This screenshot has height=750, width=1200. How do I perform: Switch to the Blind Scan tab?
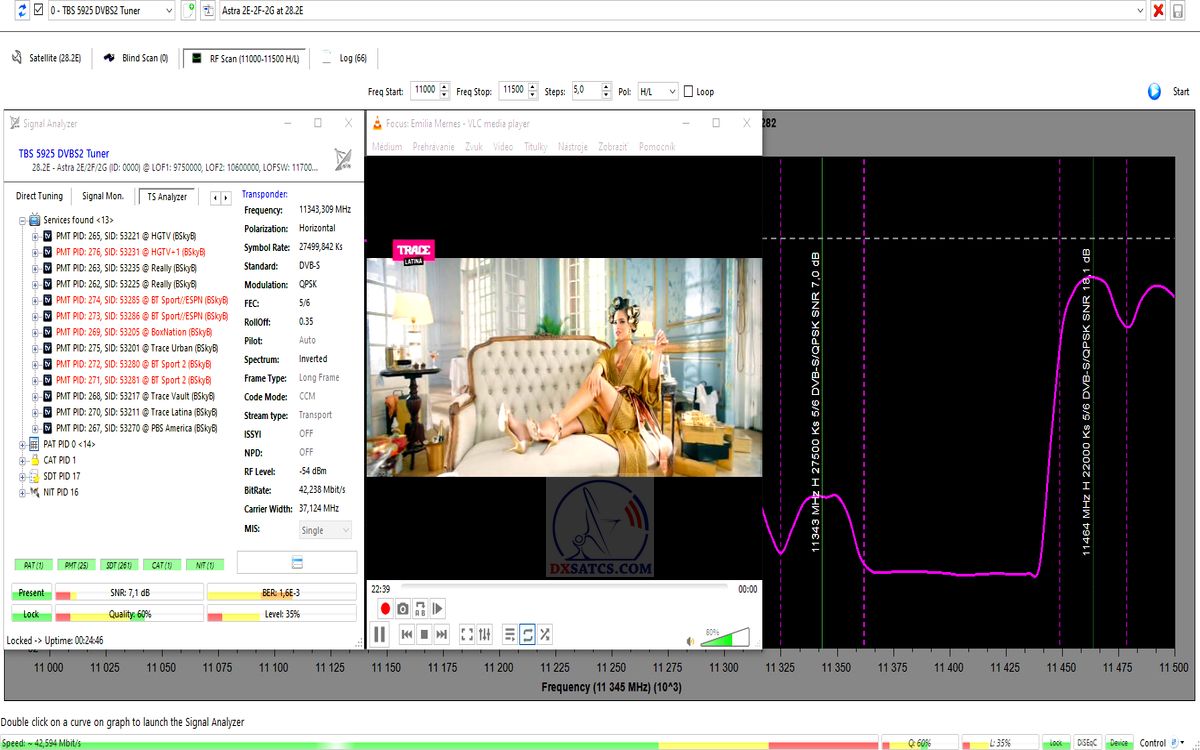[135, 58]
